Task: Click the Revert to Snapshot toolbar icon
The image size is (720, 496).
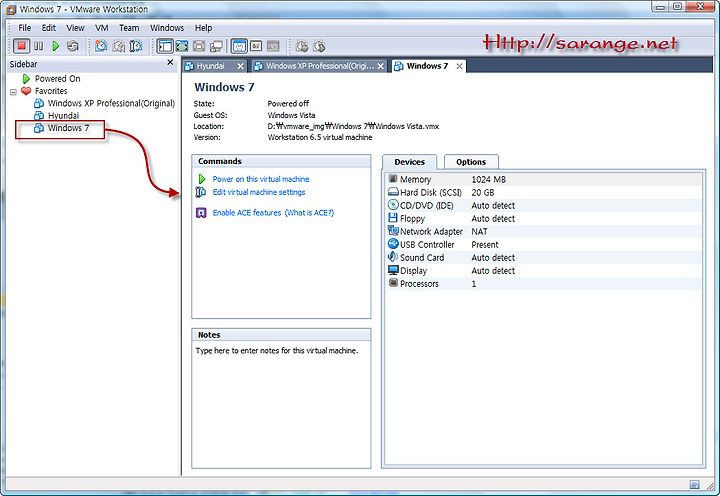Action: [x=118, y=46]
